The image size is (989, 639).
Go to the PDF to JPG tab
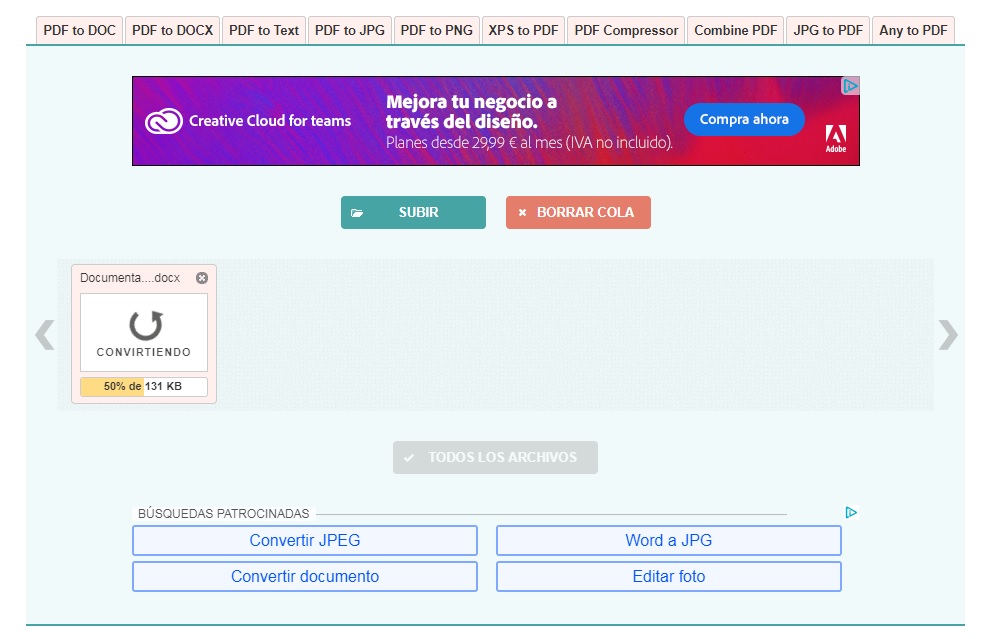349,30
